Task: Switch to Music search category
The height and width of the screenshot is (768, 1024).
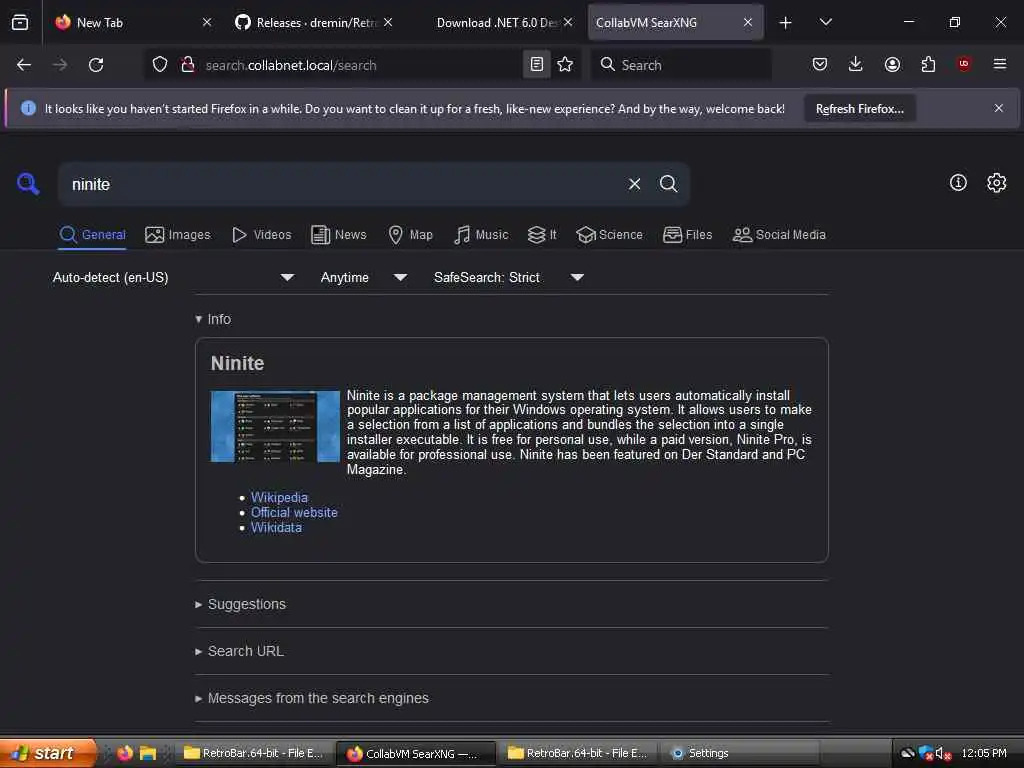Action: [x=481, y=235]
